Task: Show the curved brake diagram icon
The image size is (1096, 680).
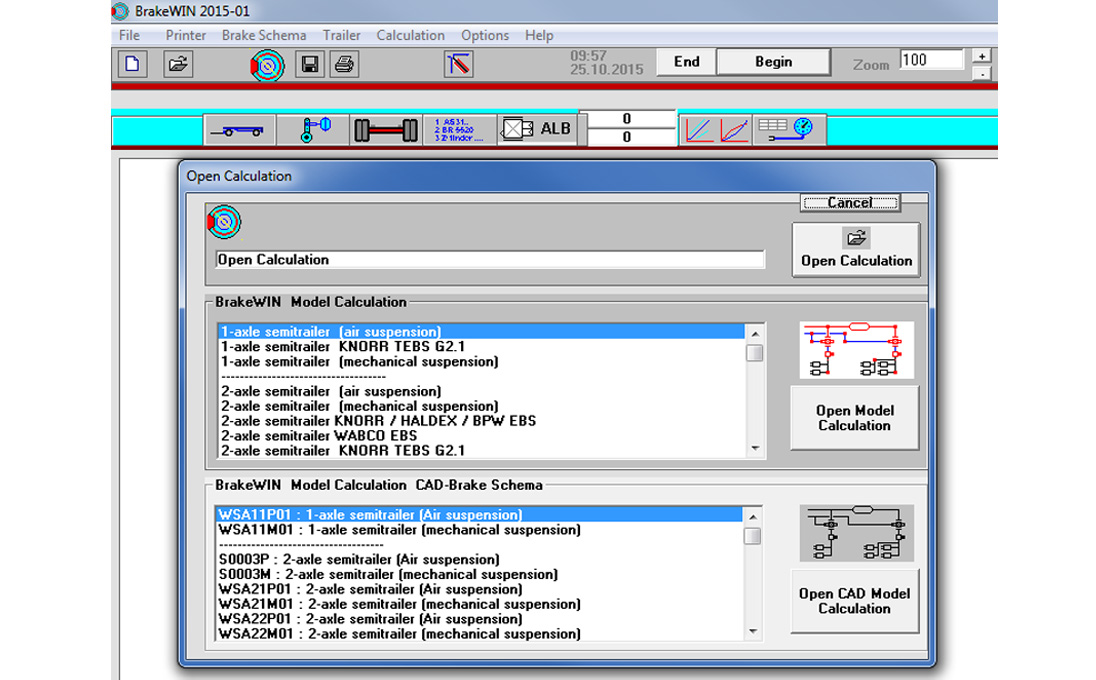Action: 734,130
